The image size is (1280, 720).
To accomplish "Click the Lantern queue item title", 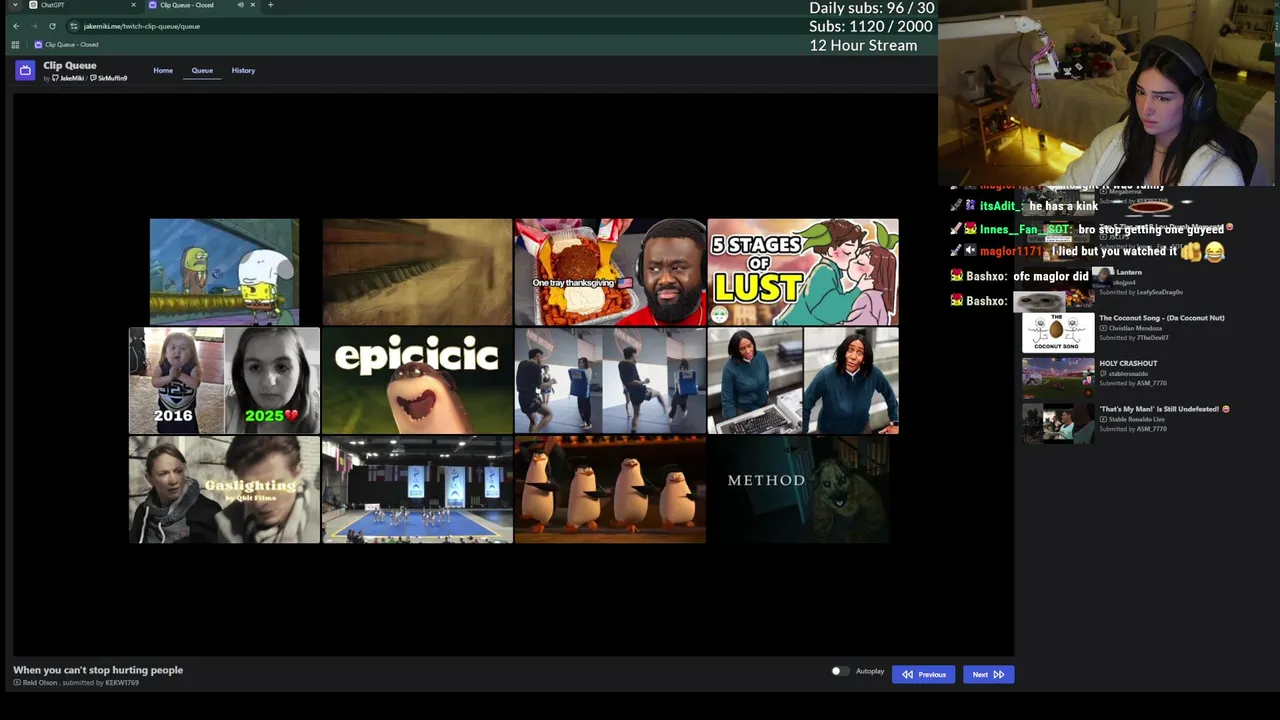I will [x=1129, y=272].
